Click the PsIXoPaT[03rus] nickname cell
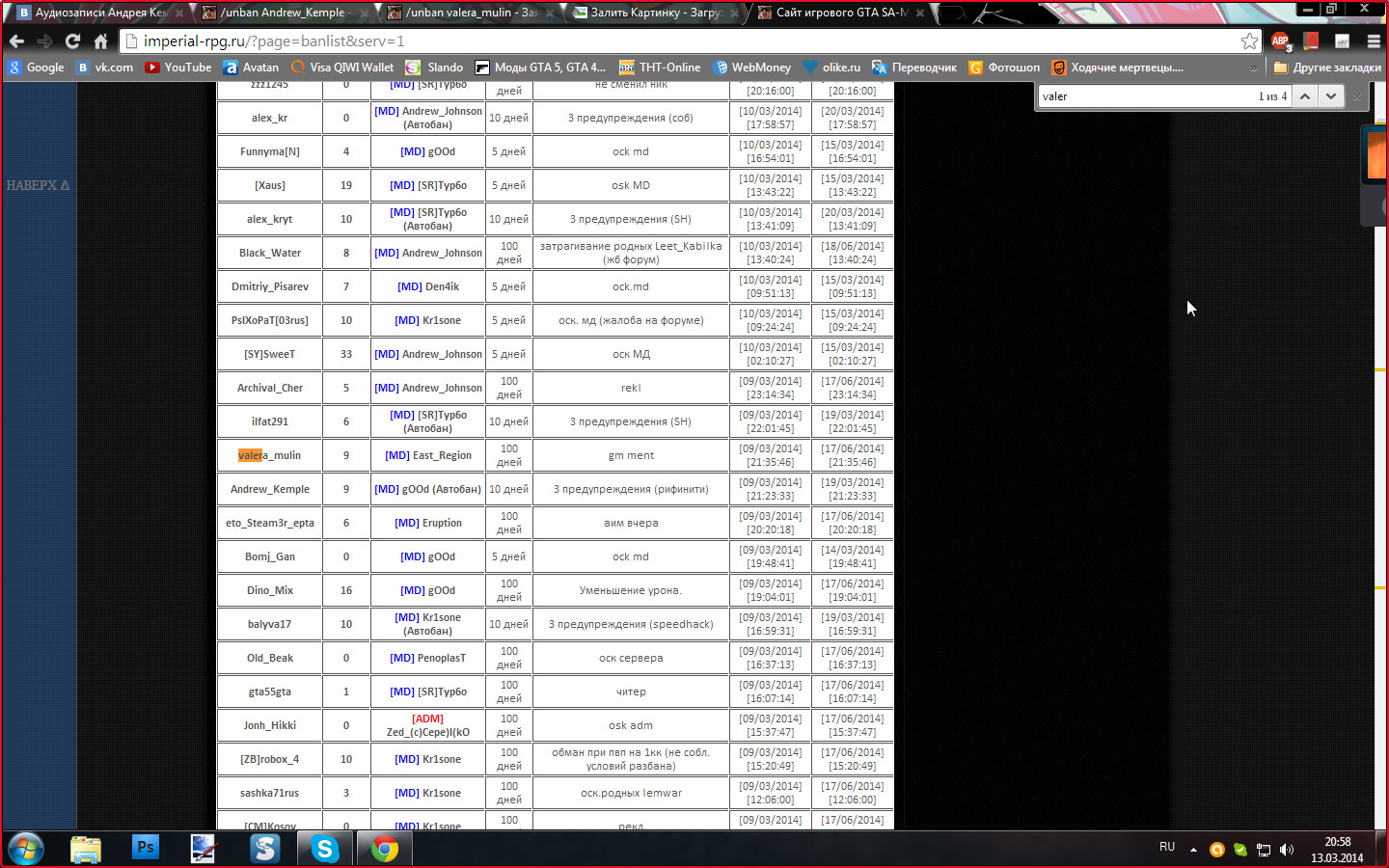The height and width of the screenshot is (868, 1389). [x=269, y=320]
